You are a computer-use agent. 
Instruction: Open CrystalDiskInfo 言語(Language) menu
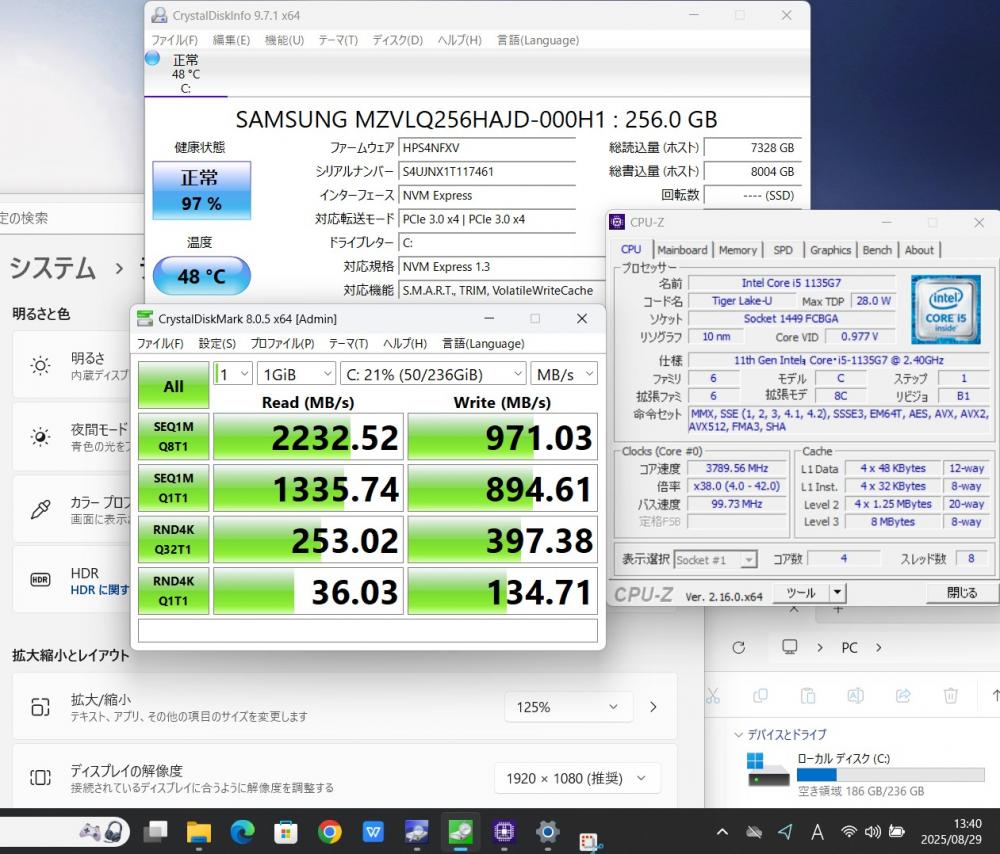538,40
